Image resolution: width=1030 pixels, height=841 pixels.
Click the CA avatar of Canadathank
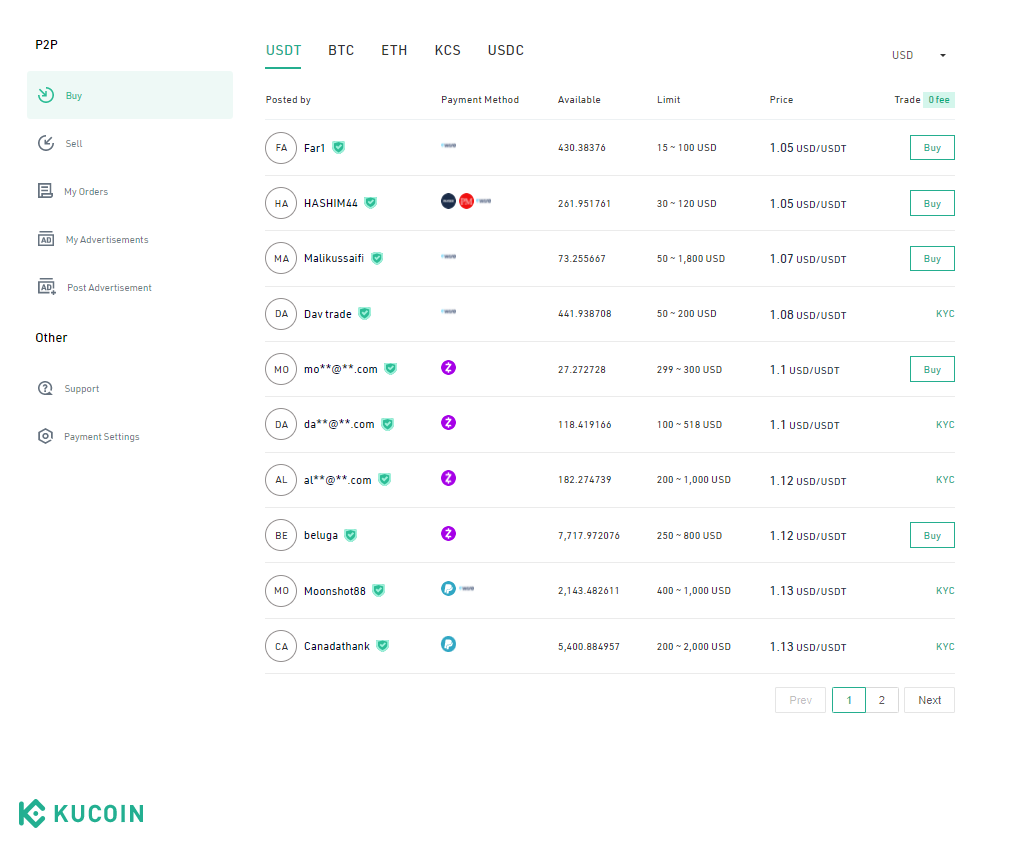coord(281,647)
